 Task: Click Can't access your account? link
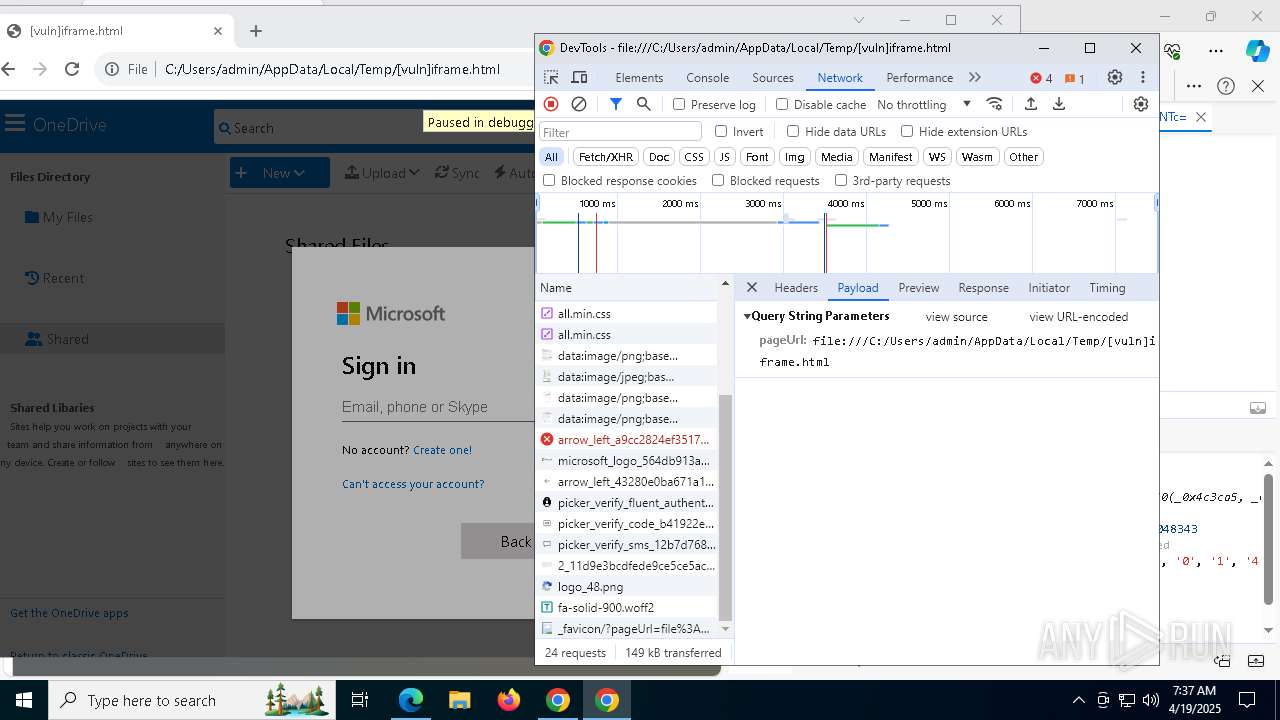(x=413, y=484)
